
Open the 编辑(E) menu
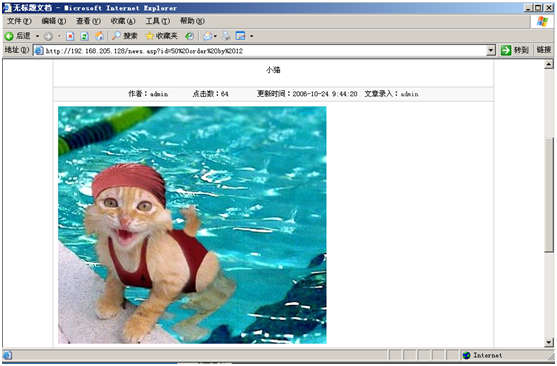(54, 21)
